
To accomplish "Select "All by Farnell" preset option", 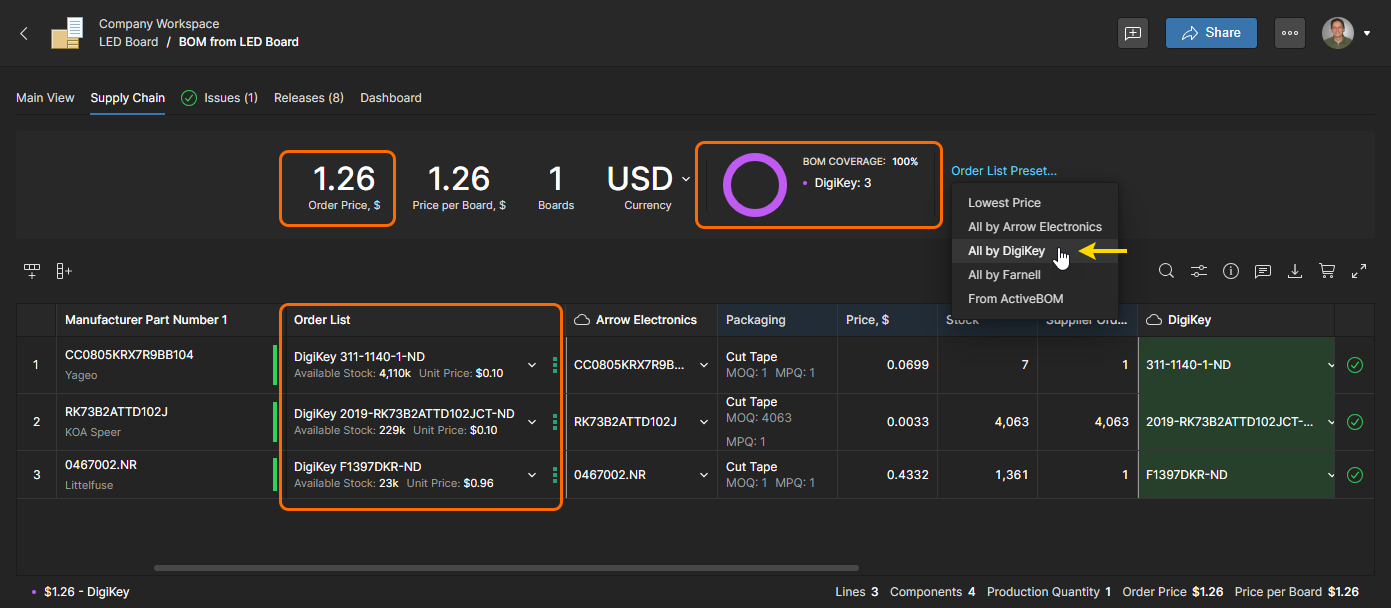I will 1004,275.
